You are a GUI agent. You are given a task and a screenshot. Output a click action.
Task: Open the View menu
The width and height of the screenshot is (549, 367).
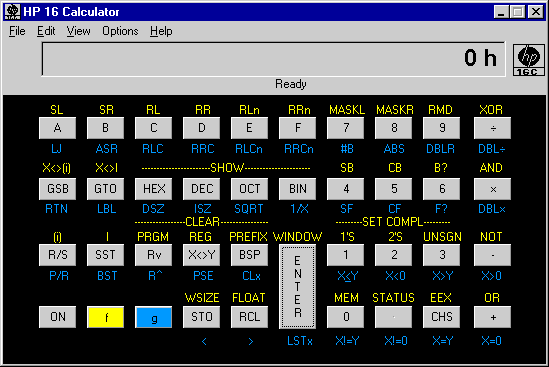coord(78,31)
